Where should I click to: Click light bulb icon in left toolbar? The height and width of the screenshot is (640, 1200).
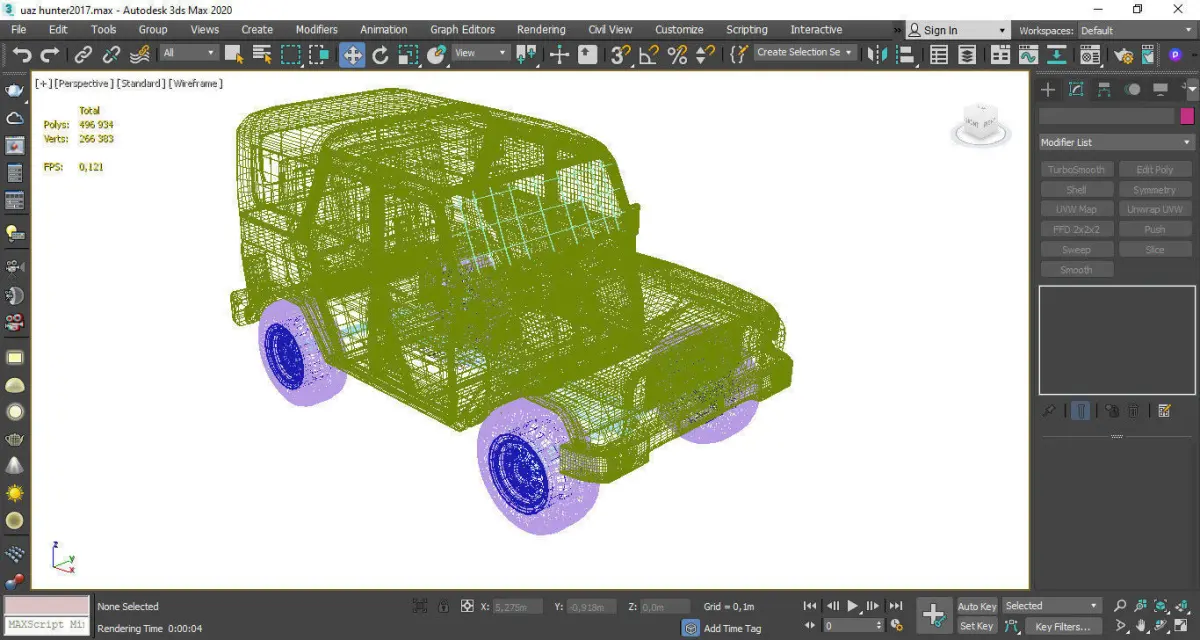[x=15, y=232]
